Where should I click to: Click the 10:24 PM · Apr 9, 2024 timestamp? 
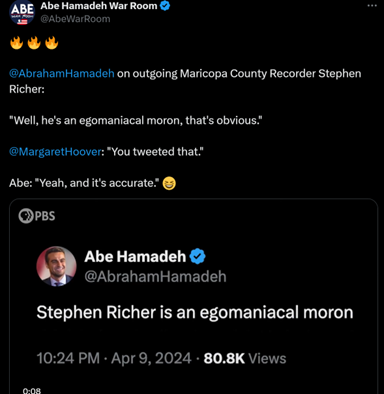pos(114,359)
